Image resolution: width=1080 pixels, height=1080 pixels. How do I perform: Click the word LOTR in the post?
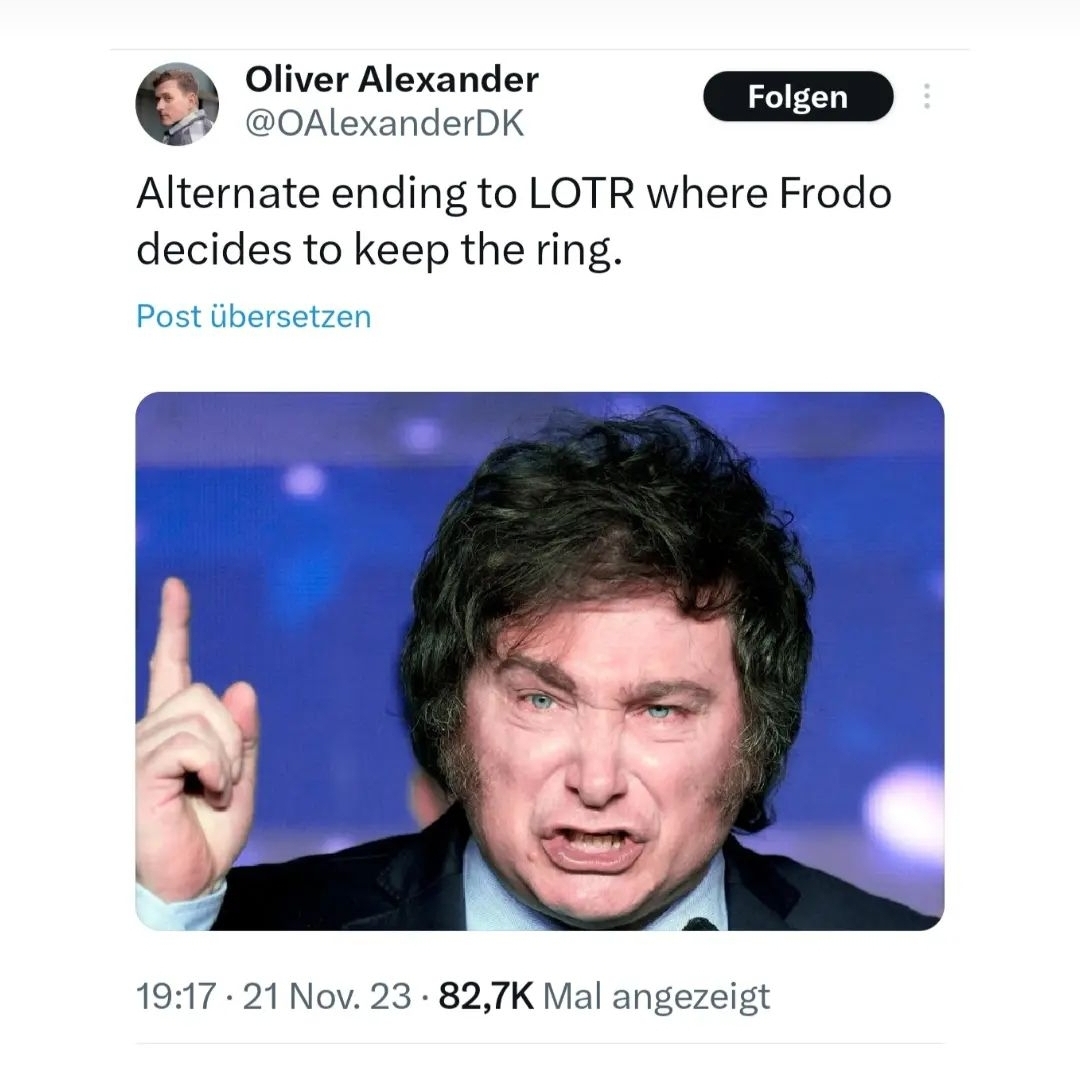point(581,194)
